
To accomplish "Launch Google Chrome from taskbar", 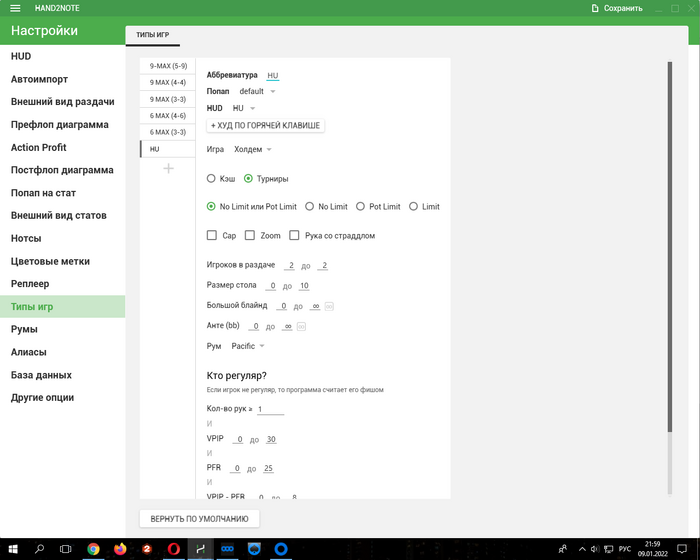I will click(x=93, y=549).
